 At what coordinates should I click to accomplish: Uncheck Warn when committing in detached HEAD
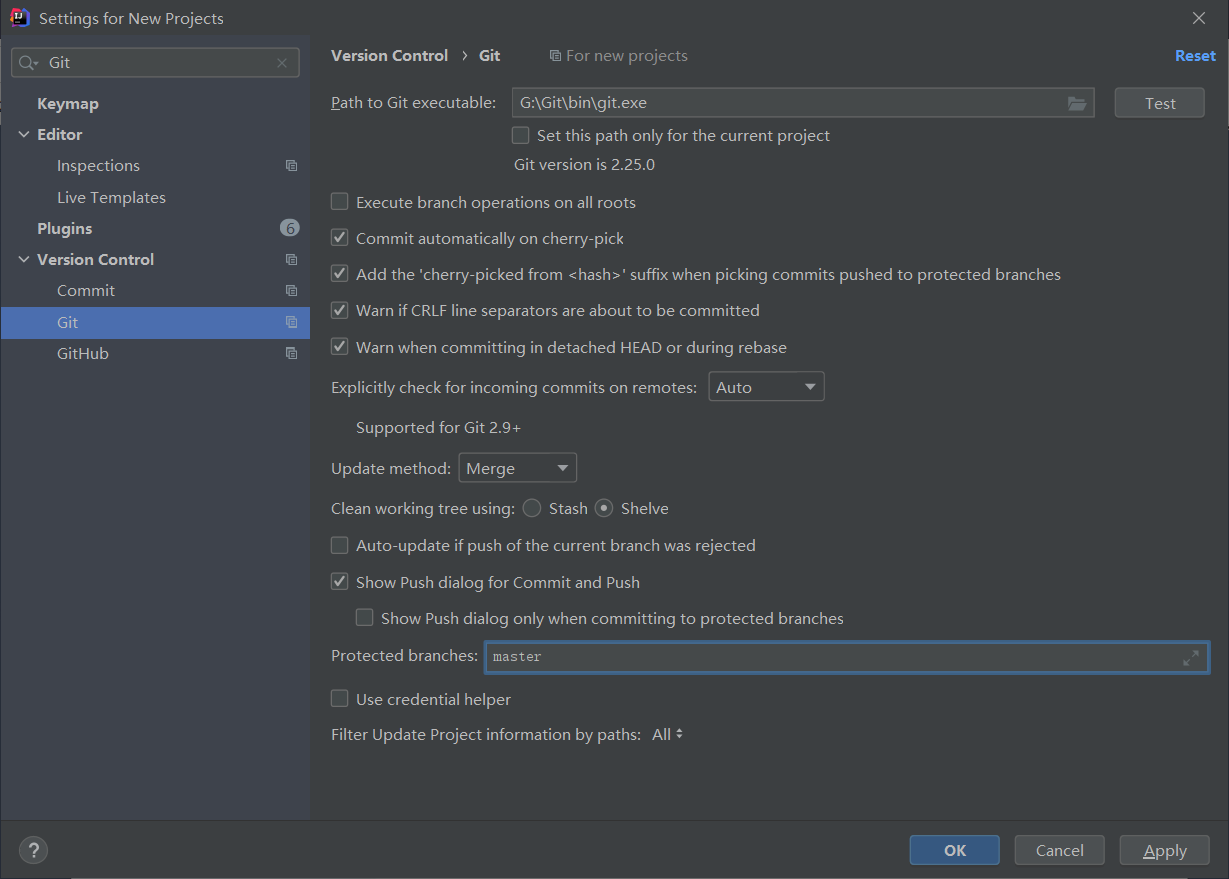[x=340, y=347]
